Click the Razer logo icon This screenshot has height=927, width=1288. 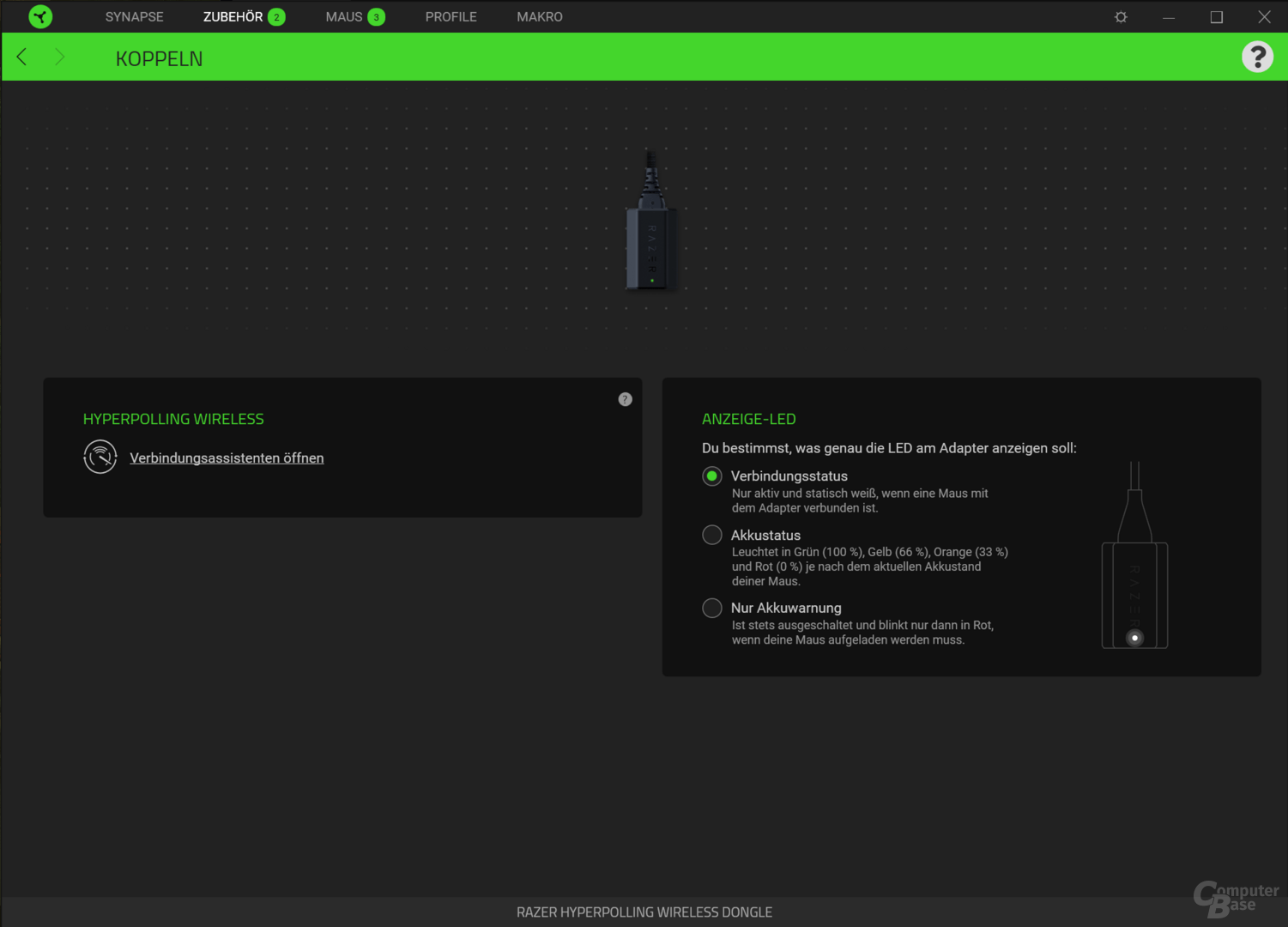point(40,16)
